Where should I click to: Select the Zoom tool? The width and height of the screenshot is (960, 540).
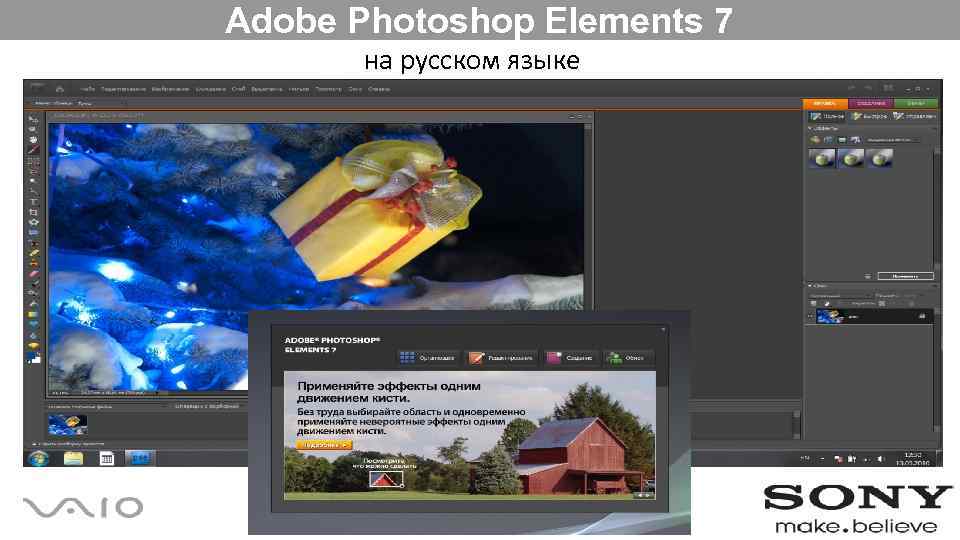coord(33,129)
